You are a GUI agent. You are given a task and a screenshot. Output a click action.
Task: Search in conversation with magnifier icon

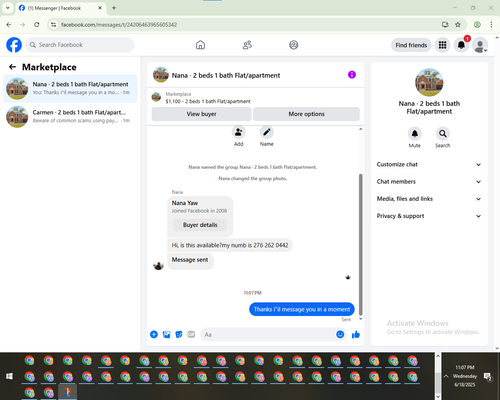(443, 134)
